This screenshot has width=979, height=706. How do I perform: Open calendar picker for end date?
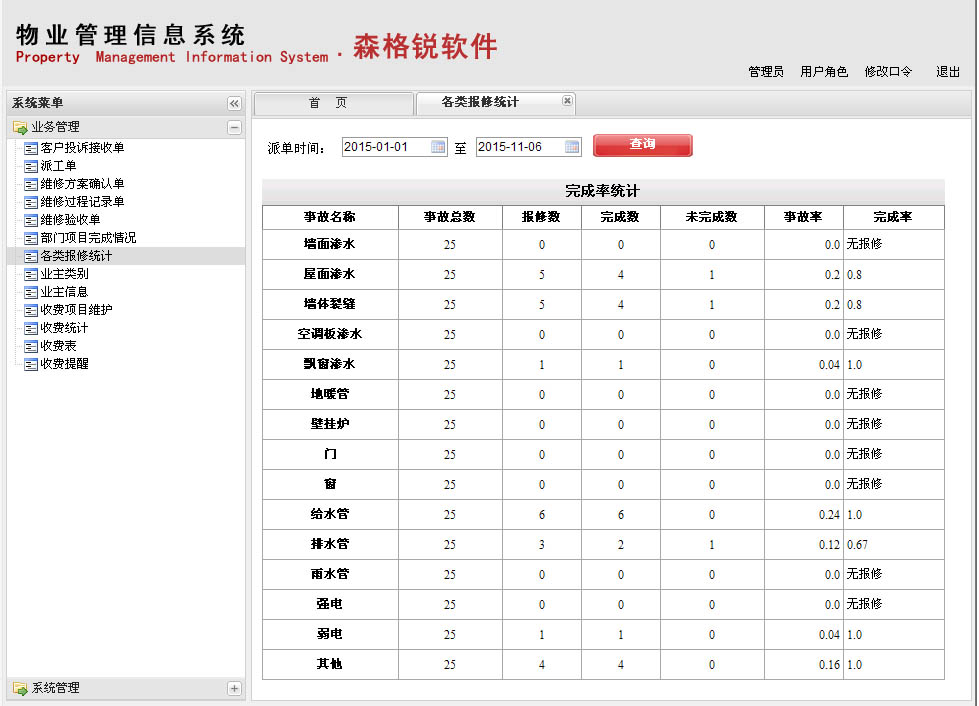point(572,147)
